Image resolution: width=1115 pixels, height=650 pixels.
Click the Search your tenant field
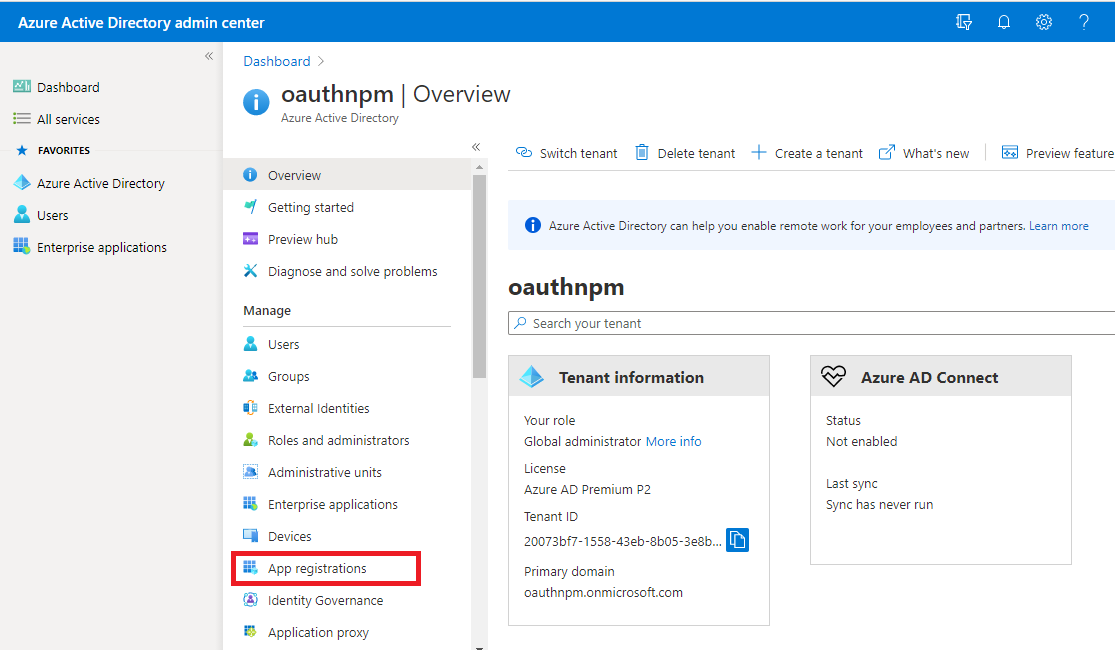point(810,323)
